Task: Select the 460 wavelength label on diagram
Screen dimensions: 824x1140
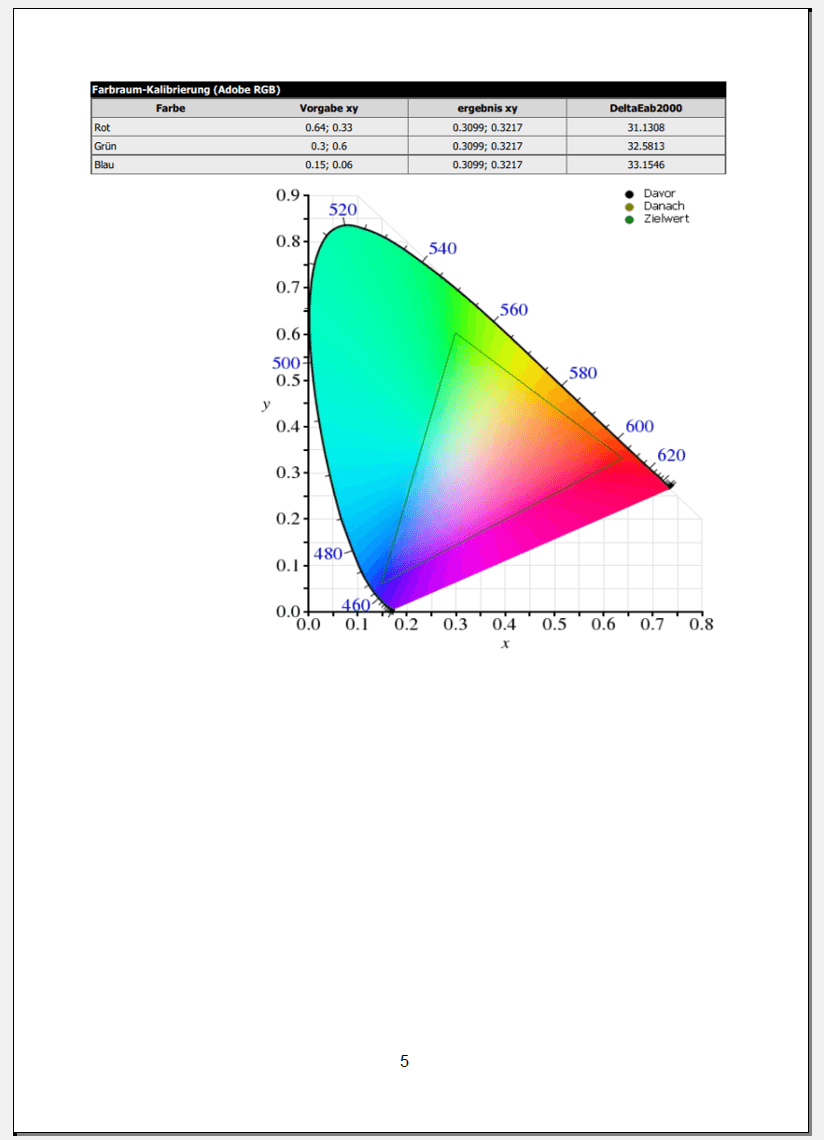Action: 356,605
